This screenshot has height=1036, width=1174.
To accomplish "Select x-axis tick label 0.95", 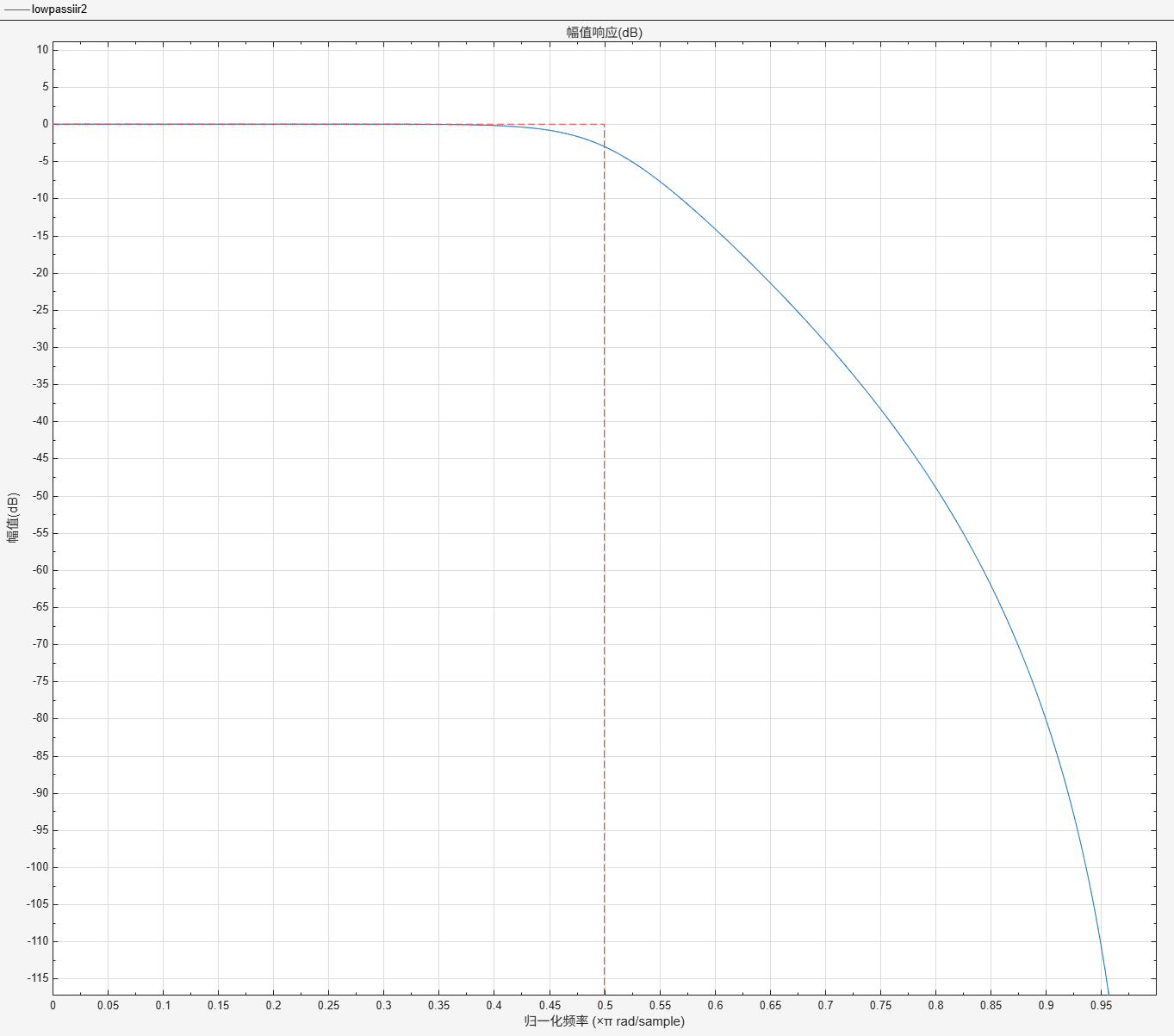I will tap(1101, 1005).
